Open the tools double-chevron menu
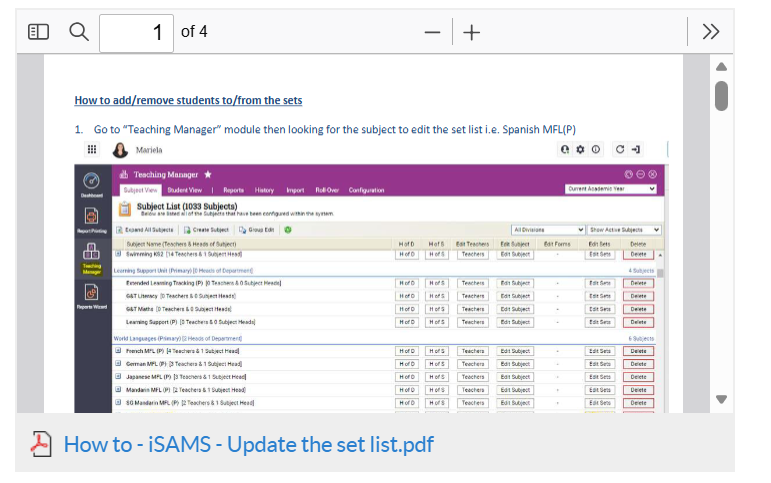This screenshot has width=771, height=483. [x=711, y=32]
